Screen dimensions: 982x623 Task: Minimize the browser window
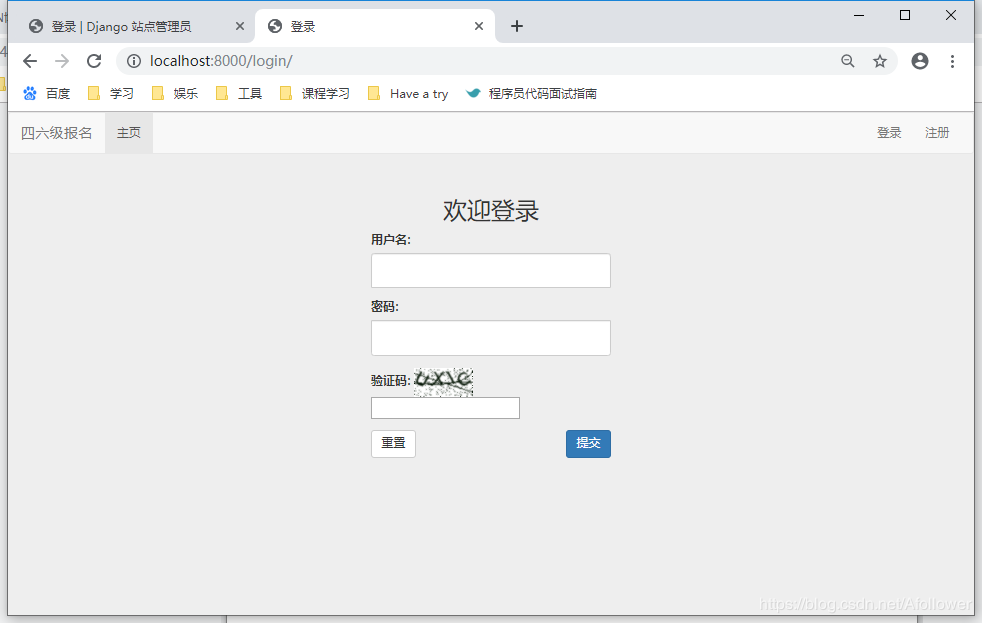pyautogui.click(x=859, y=15)
